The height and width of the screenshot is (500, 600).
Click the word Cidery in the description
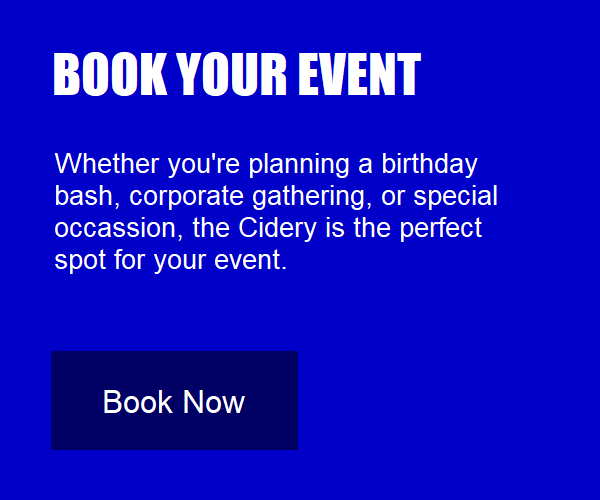click(x=277, y=229)
